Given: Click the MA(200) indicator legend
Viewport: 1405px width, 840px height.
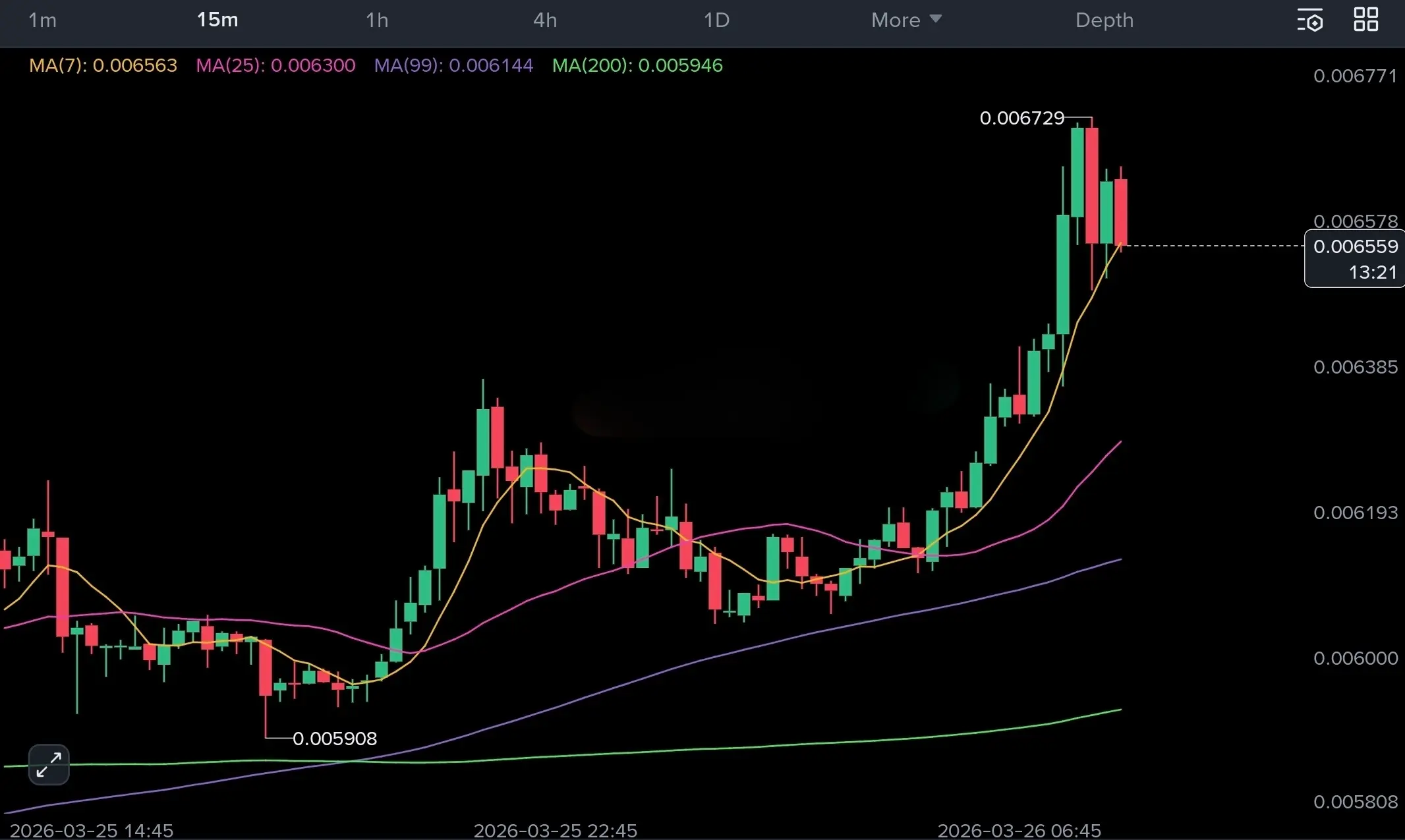Looking at the screenshot, I should click(637, 65).
